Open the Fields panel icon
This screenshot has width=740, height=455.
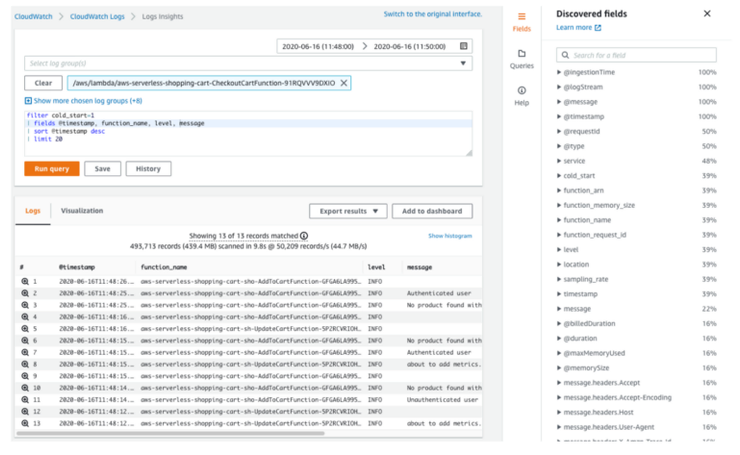[521, 17]
